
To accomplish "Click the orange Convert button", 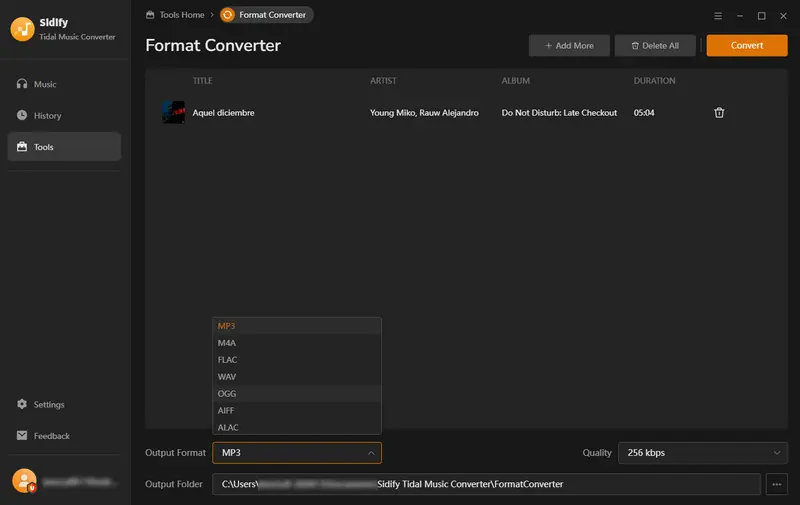I will pos(747,45).
